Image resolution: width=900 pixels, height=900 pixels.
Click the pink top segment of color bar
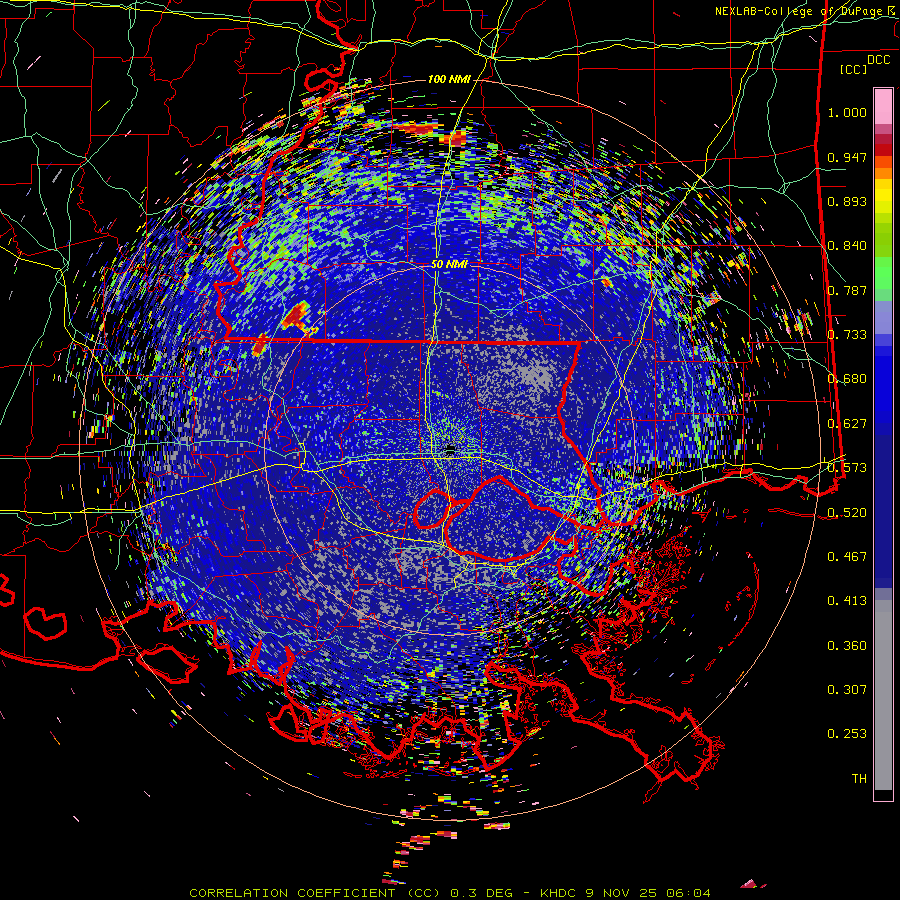[x=883, y=106]
